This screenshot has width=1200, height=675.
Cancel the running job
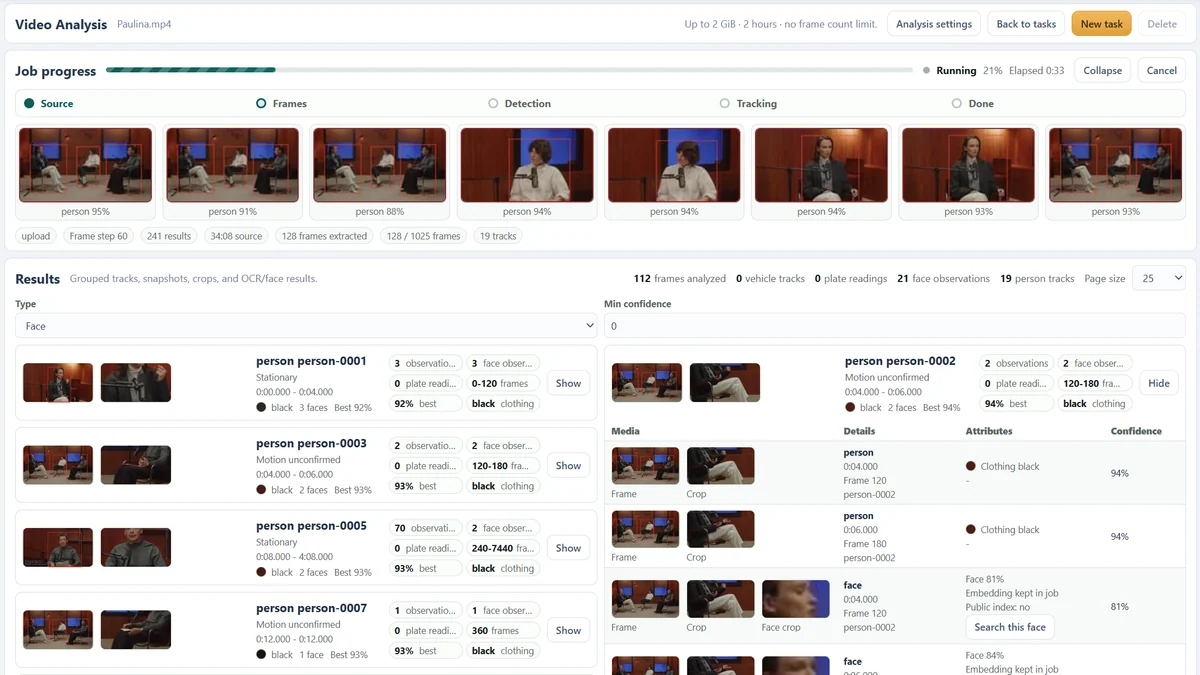click(1161, 71)
